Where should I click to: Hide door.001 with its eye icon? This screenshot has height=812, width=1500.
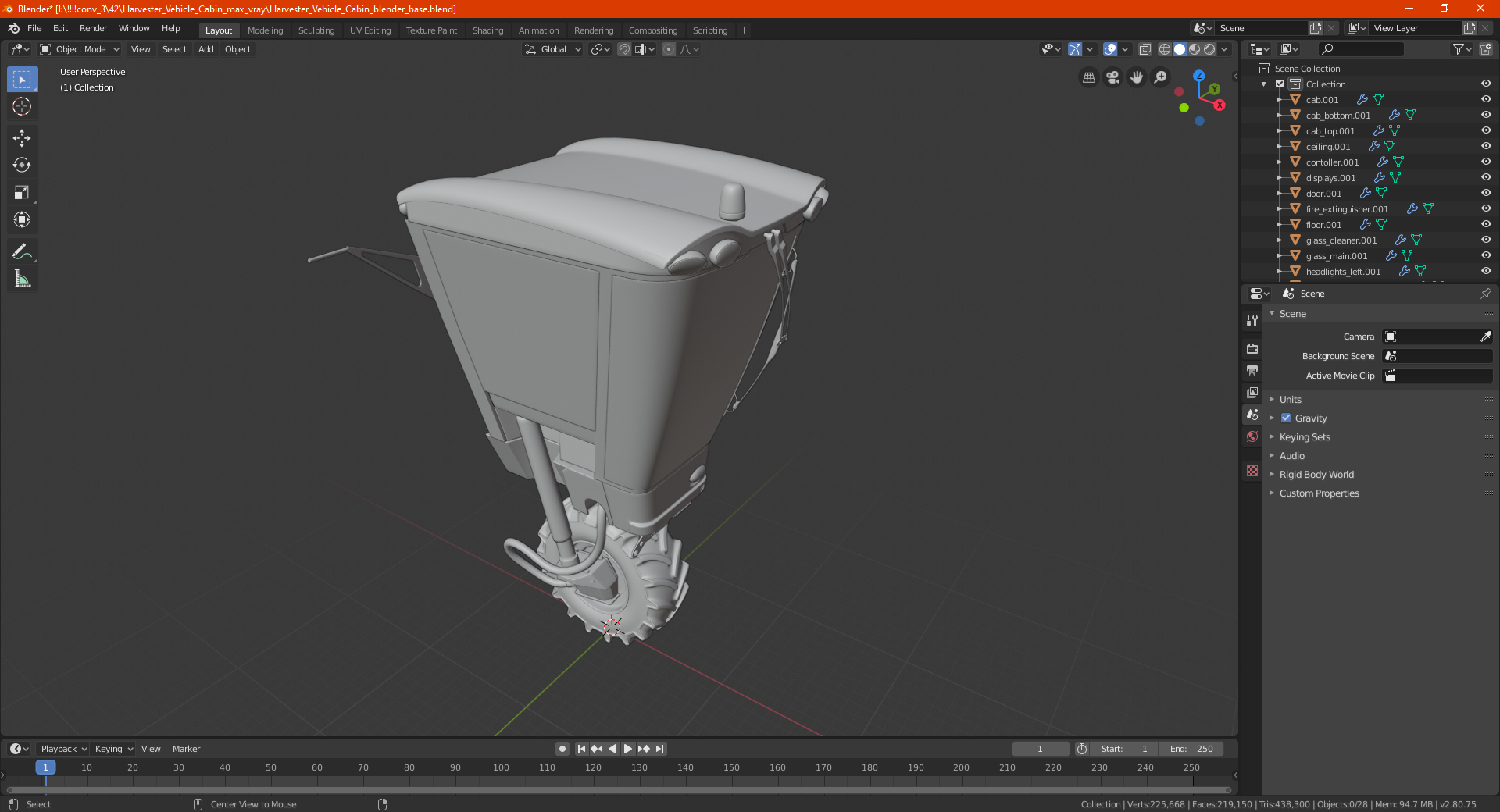coord(1486,193)
